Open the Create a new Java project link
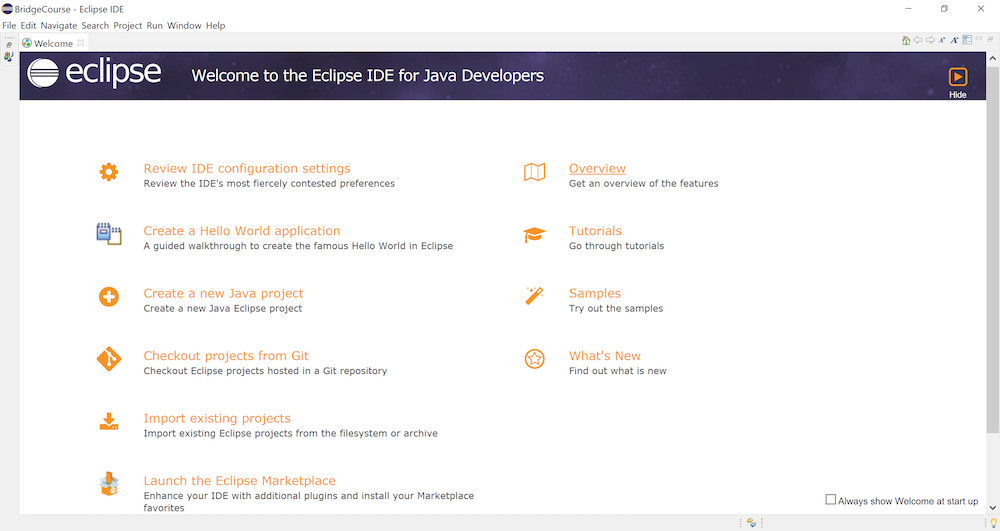1000x531 pixels. (223, 293)
